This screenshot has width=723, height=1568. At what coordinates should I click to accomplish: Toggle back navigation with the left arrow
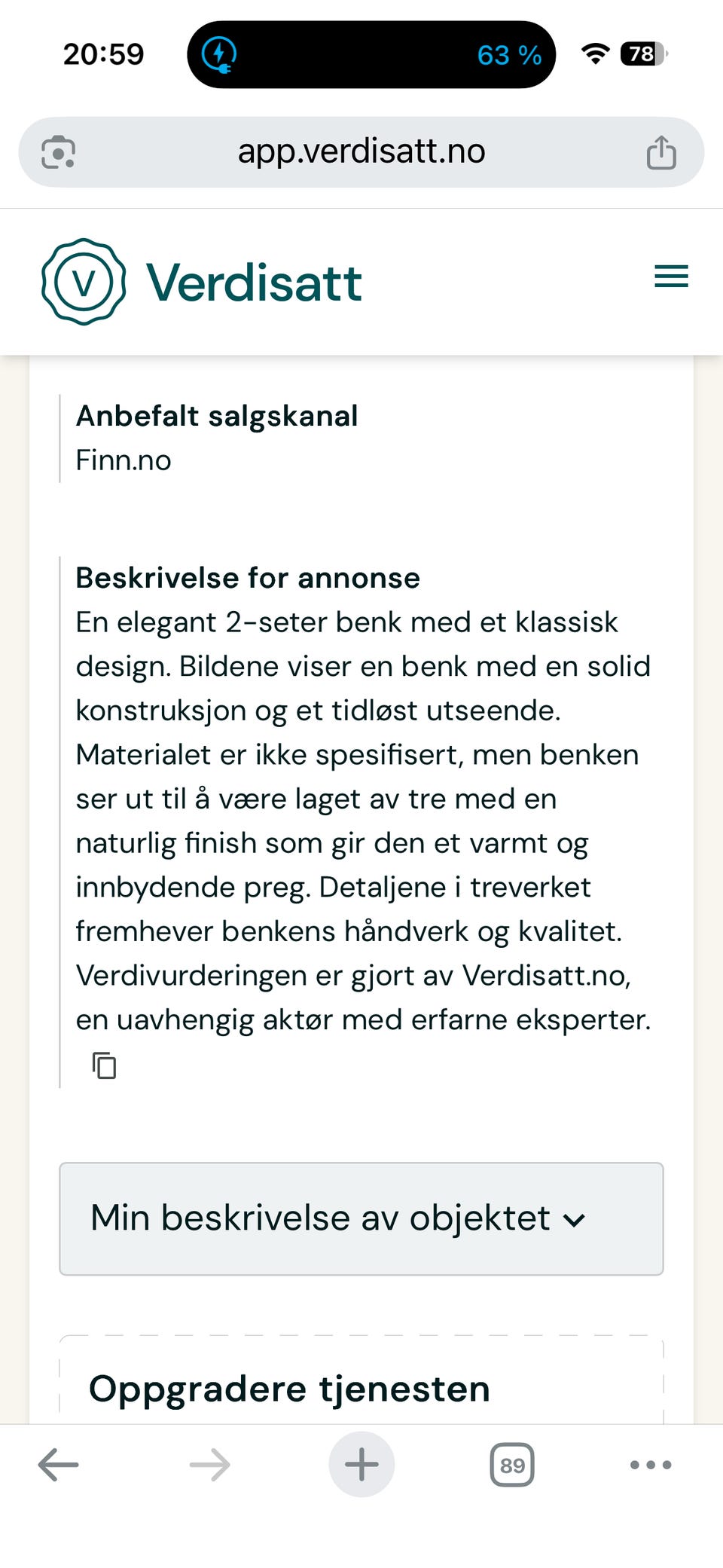coord(56,1464)
